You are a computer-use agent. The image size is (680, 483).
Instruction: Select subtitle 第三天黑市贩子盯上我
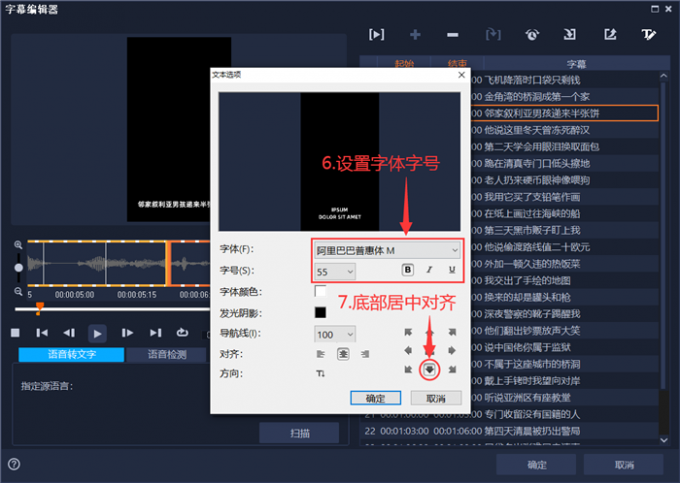point(532,230)
